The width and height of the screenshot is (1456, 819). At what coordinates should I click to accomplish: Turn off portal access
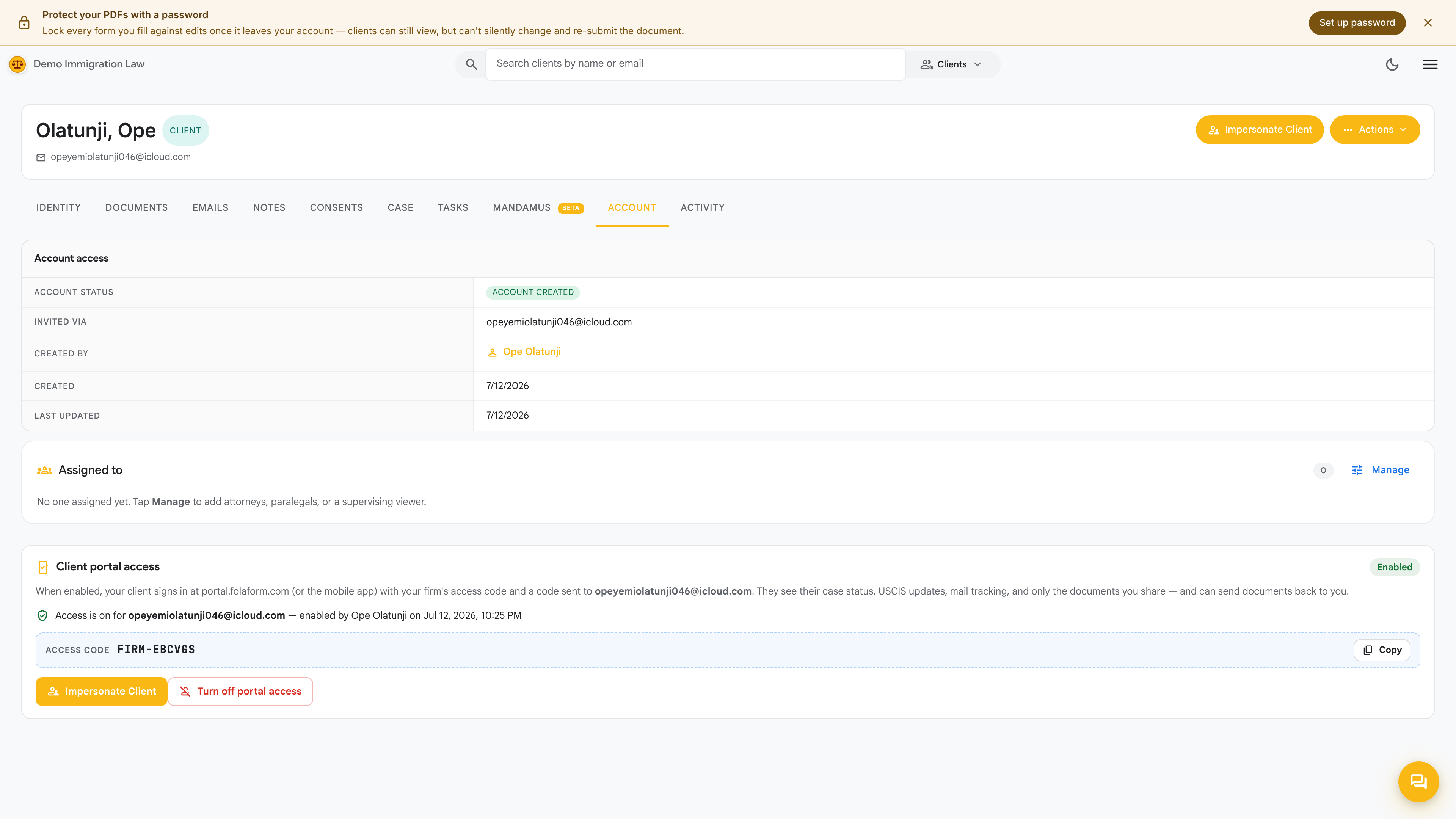pyautogui.click(x=240, y=691)
